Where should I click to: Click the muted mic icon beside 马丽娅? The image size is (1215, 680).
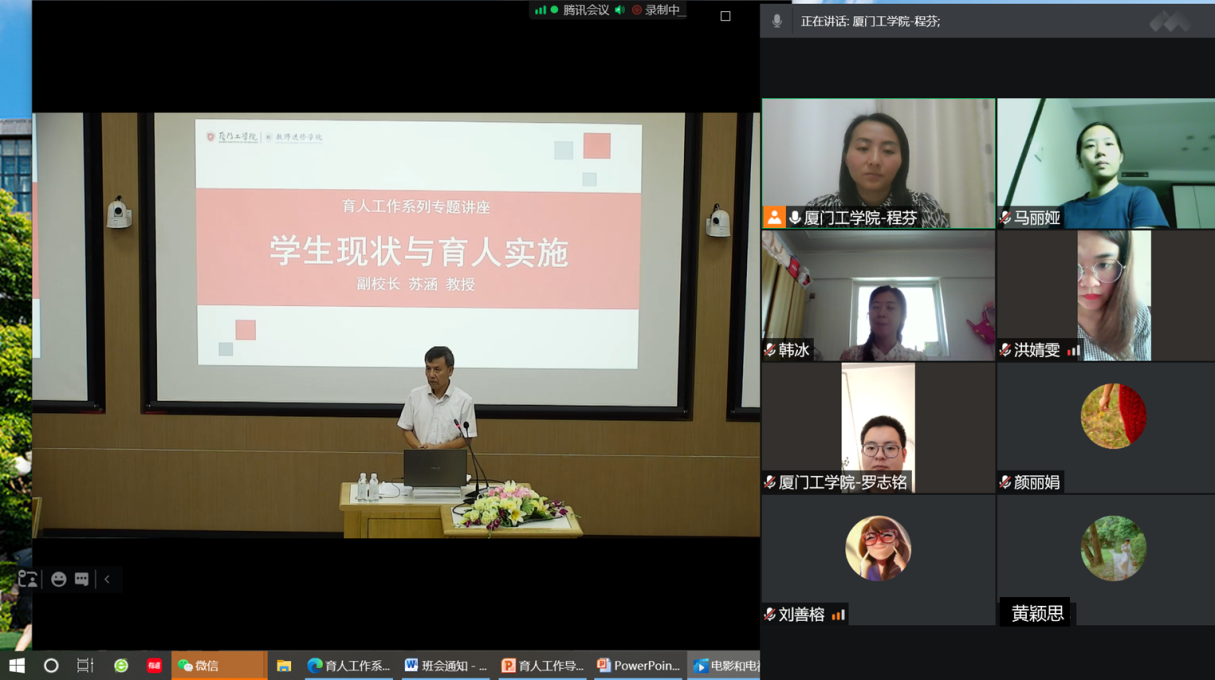point(1005,217)
